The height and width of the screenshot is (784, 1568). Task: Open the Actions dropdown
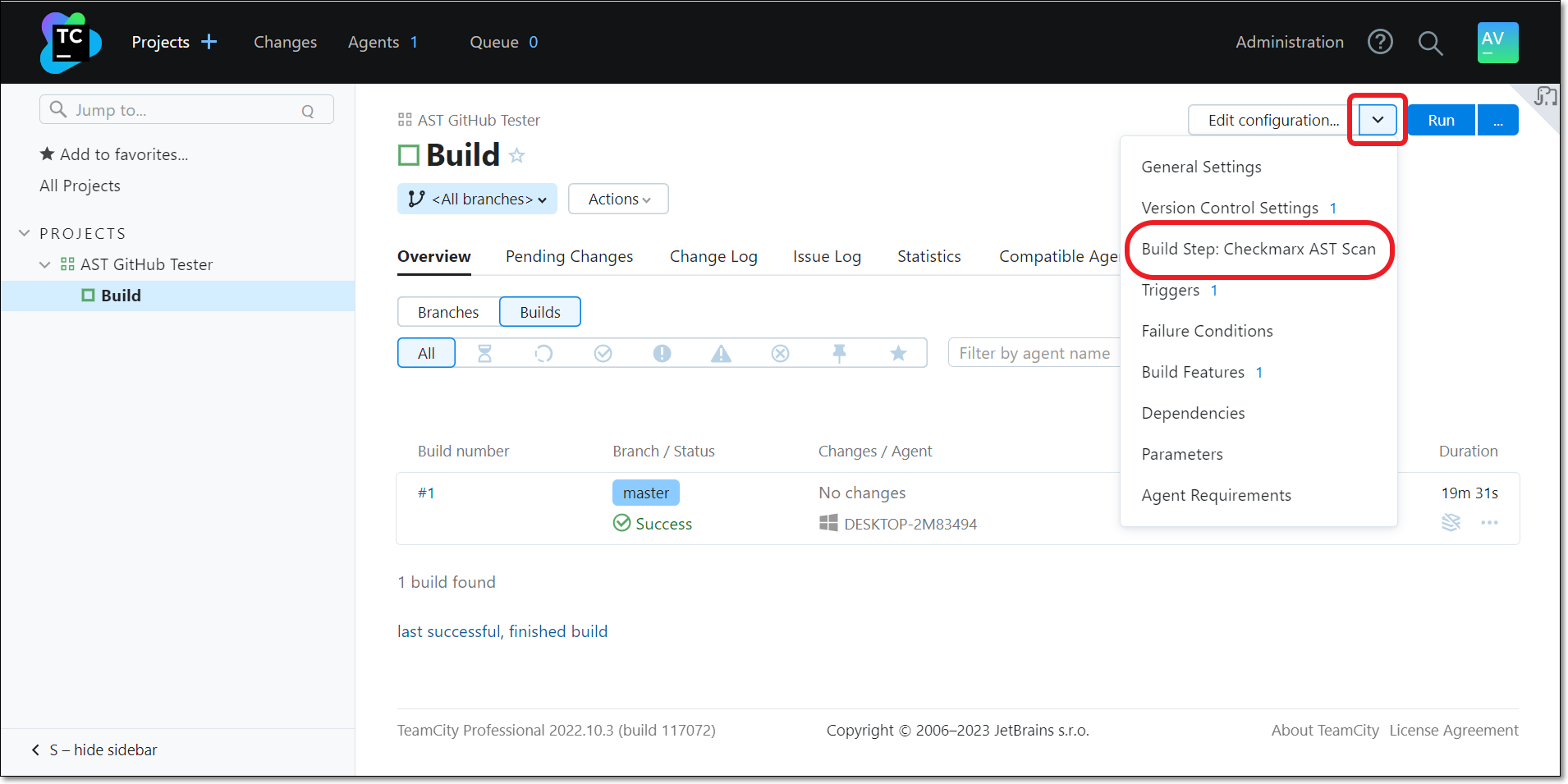tap(618, 199)
